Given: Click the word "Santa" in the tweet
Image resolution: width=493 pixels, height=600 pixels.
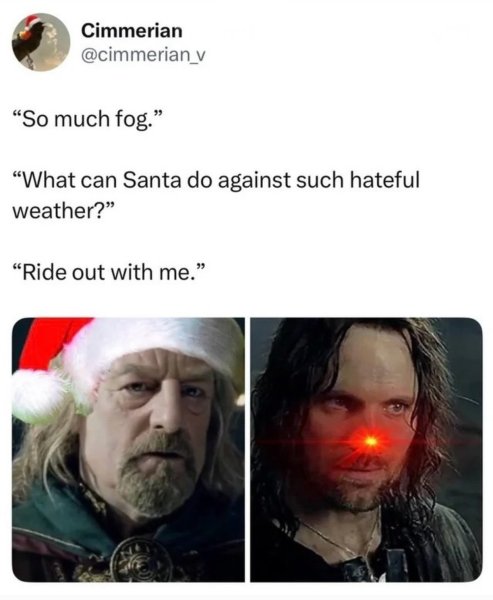Looking at the screenshot, I should (152, 180).
